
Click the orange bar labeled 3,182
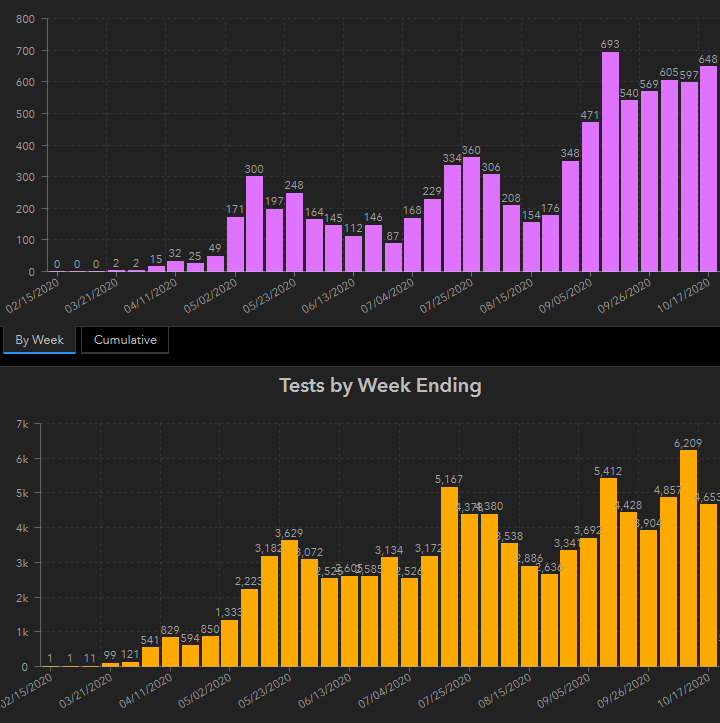click(269, 611)
